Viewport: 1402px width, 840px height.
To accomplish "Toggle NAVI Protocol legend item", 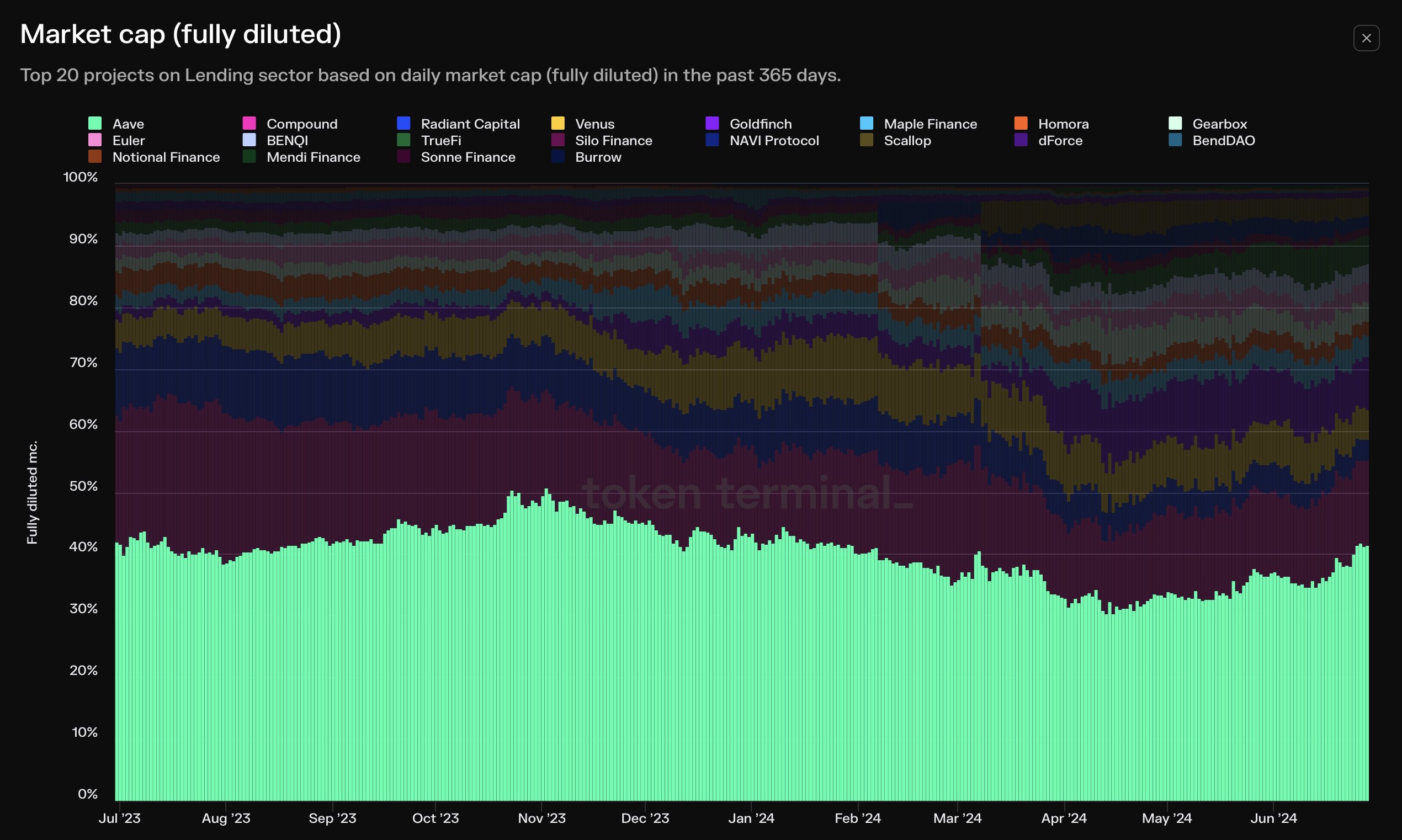I will [x=762, y=140].
